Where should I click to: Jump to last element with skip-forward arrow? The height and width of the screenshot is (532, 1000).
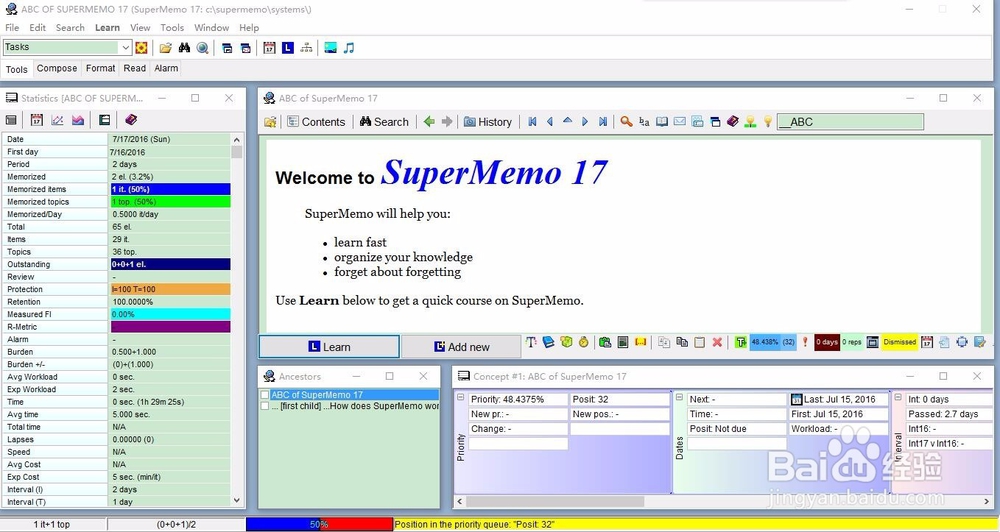603,122
